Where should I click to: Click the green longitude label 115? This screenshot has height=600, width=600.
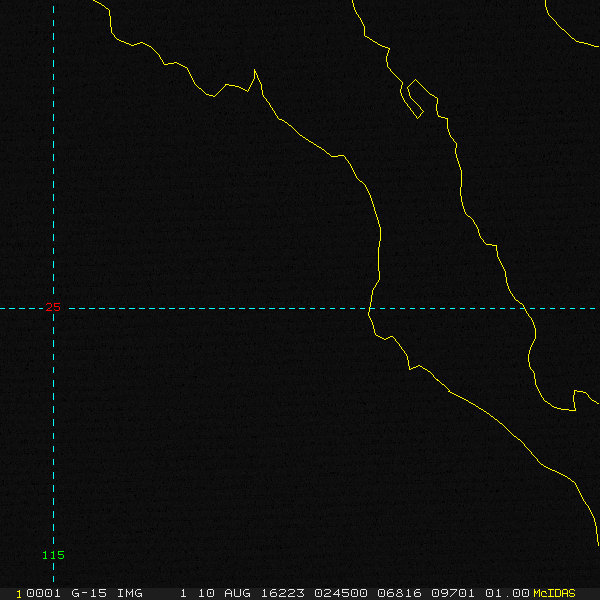[x=53, y=555]
